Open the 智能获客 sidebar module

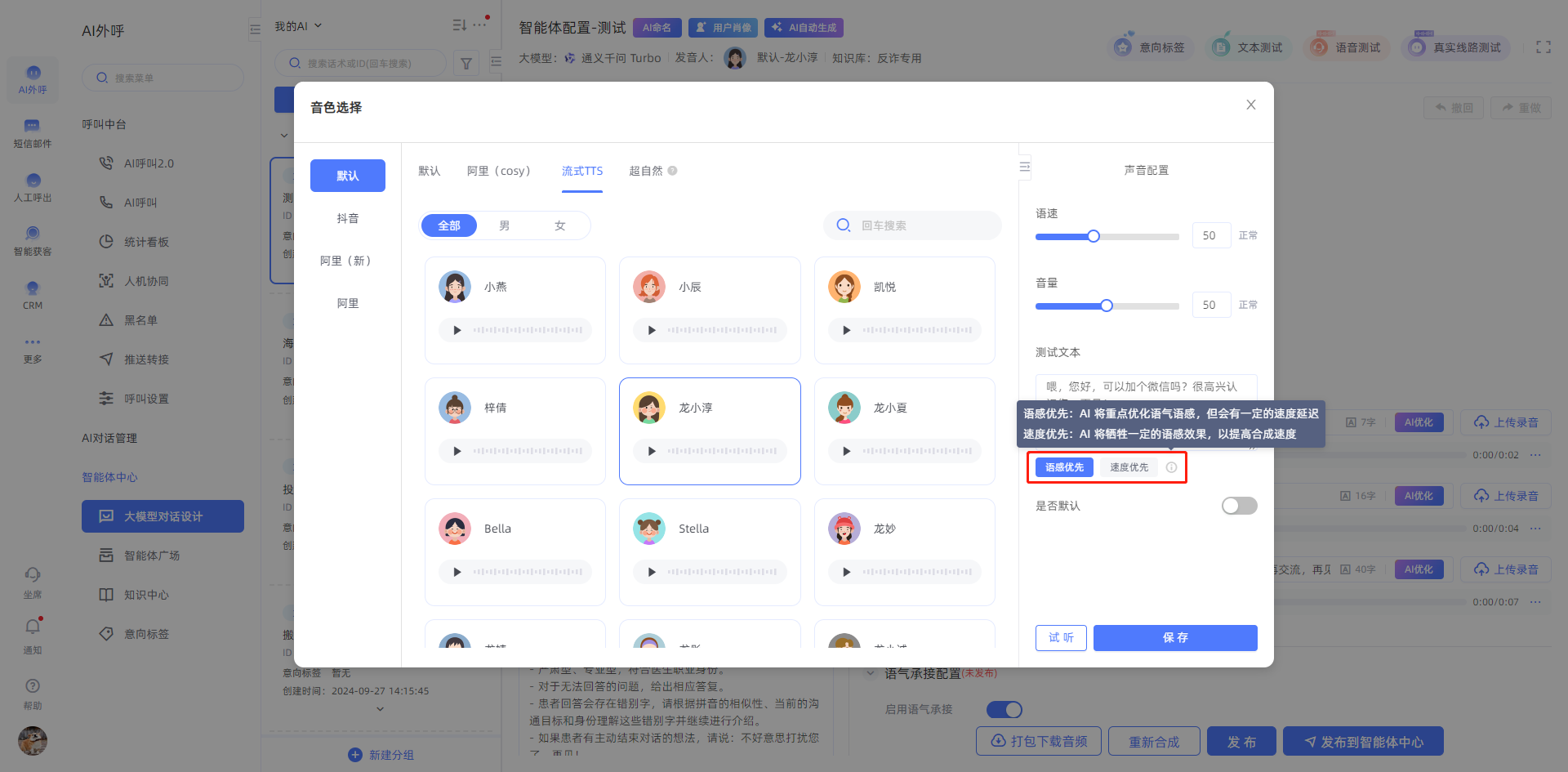tap(33, 241)
